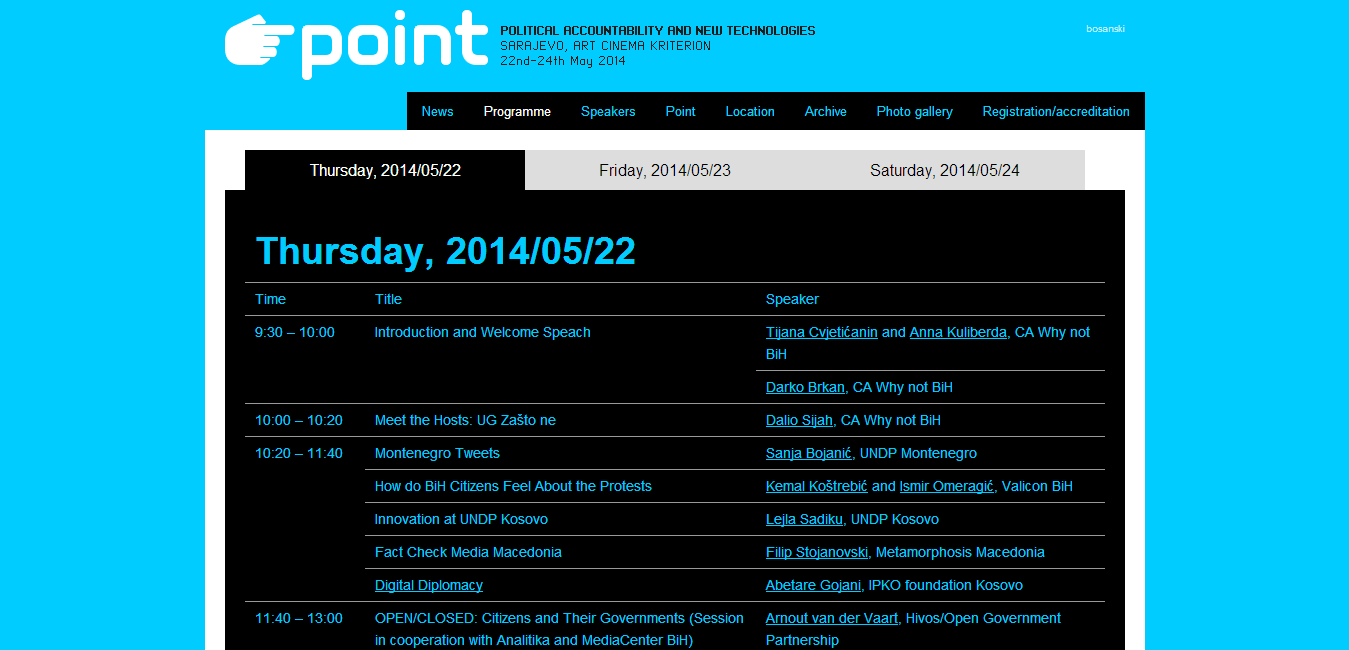Open Tijana Cvjetićanin speaker link

[x=822, y=332]
